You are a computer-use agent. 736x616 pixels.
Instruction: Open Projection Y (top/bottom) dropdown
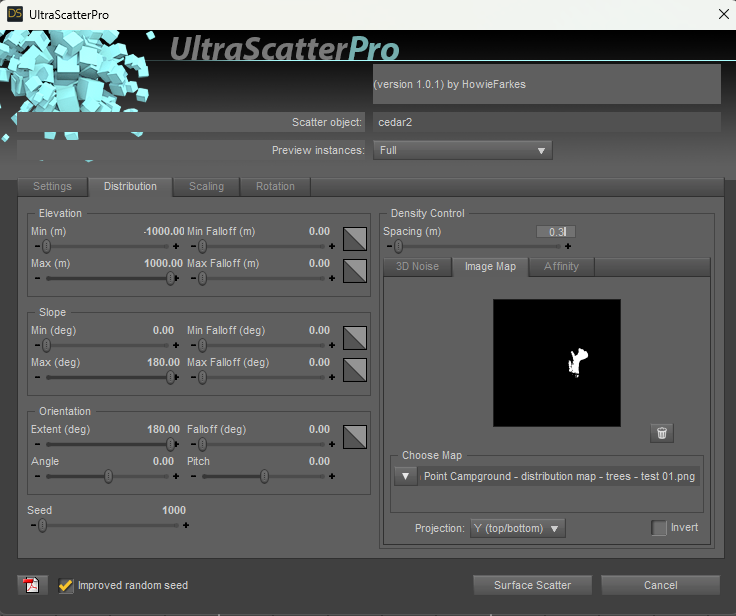[518, 528]
